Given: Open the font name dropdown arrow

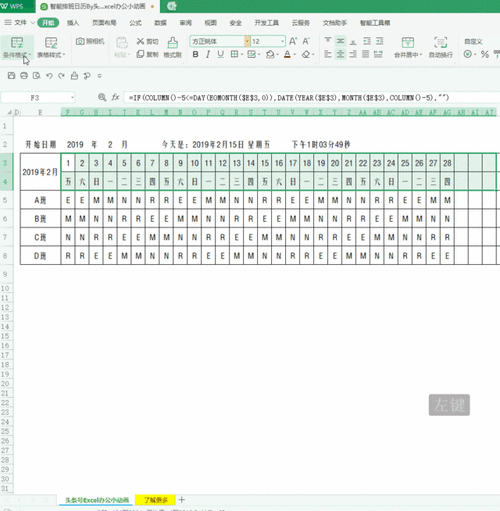Looking at the screenshot, I should point(247,41).
